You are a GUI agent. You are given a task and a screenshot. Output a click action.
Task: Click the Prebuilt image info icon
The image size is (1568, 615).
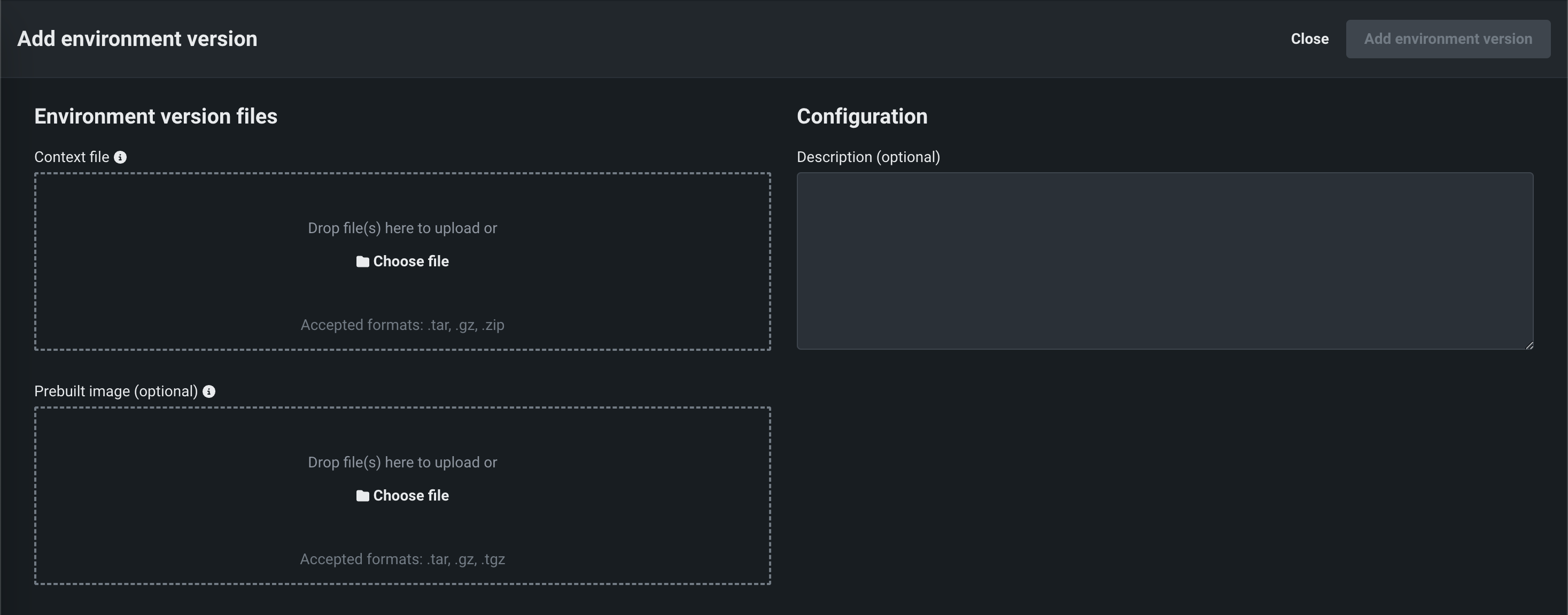point(209,391)
